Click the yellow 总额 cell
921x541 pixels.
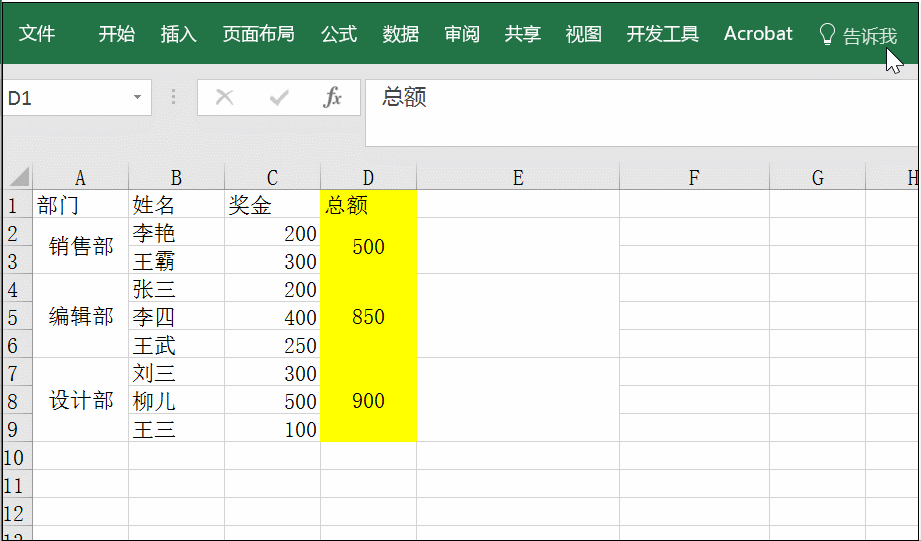coord(368,204)
